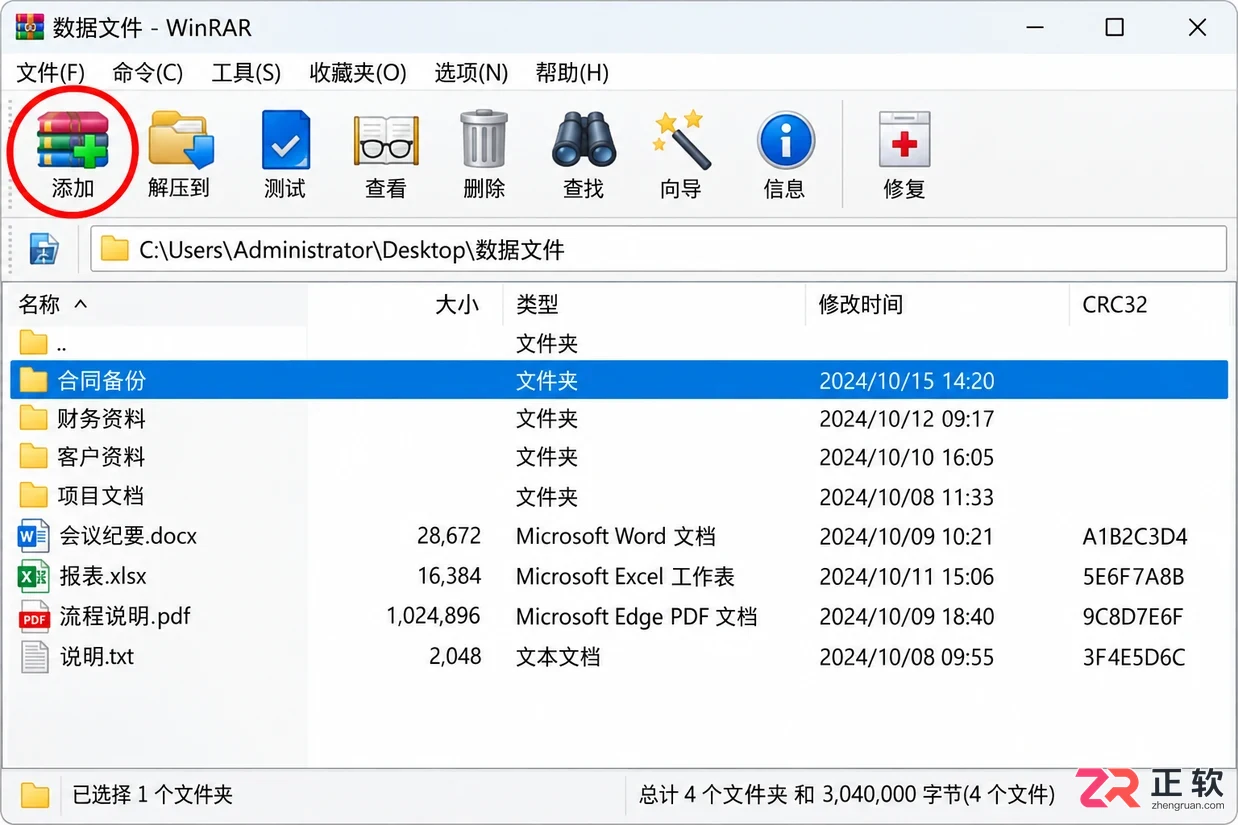
Task: Open the View (查看) tool
Action: tap(386, 140)
